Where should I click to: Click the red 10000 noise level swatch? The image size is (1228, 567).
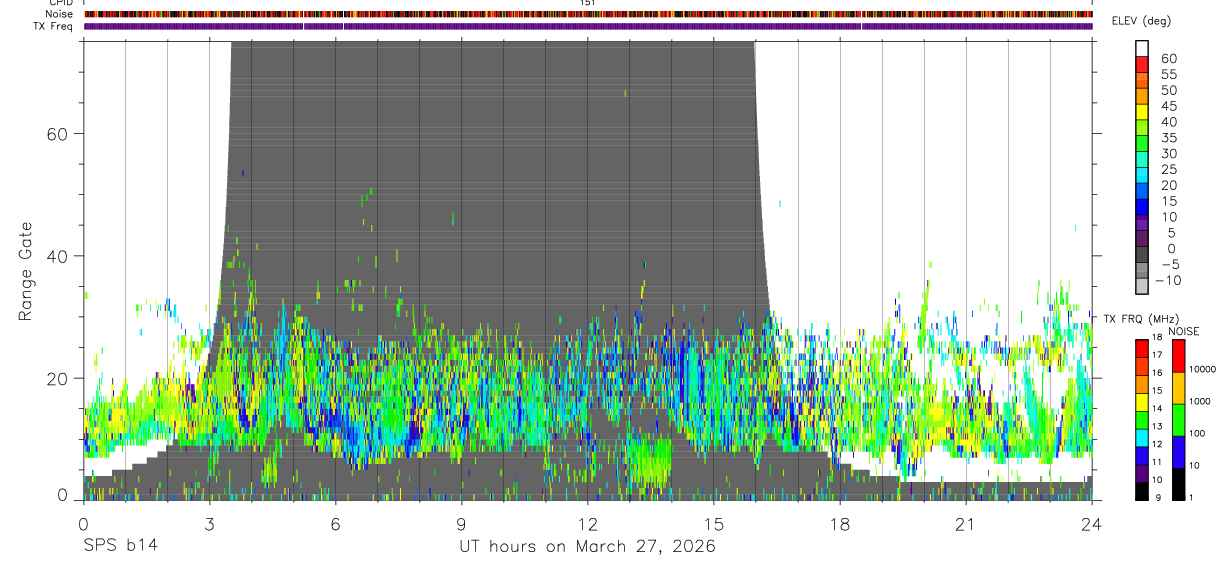[1178, 356]
